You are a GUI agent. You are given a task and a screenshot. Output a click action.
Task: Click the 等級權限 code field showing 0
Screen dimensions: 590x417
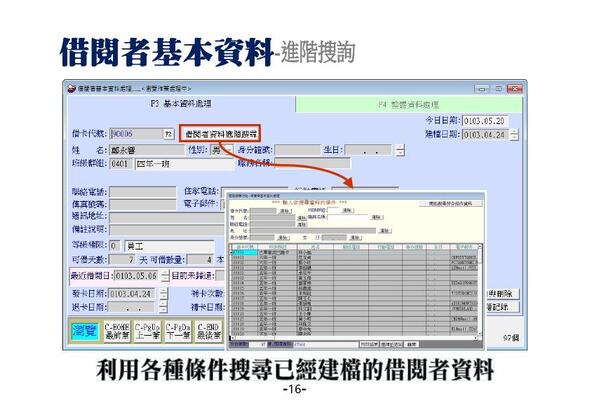click(x=114, y=246)
